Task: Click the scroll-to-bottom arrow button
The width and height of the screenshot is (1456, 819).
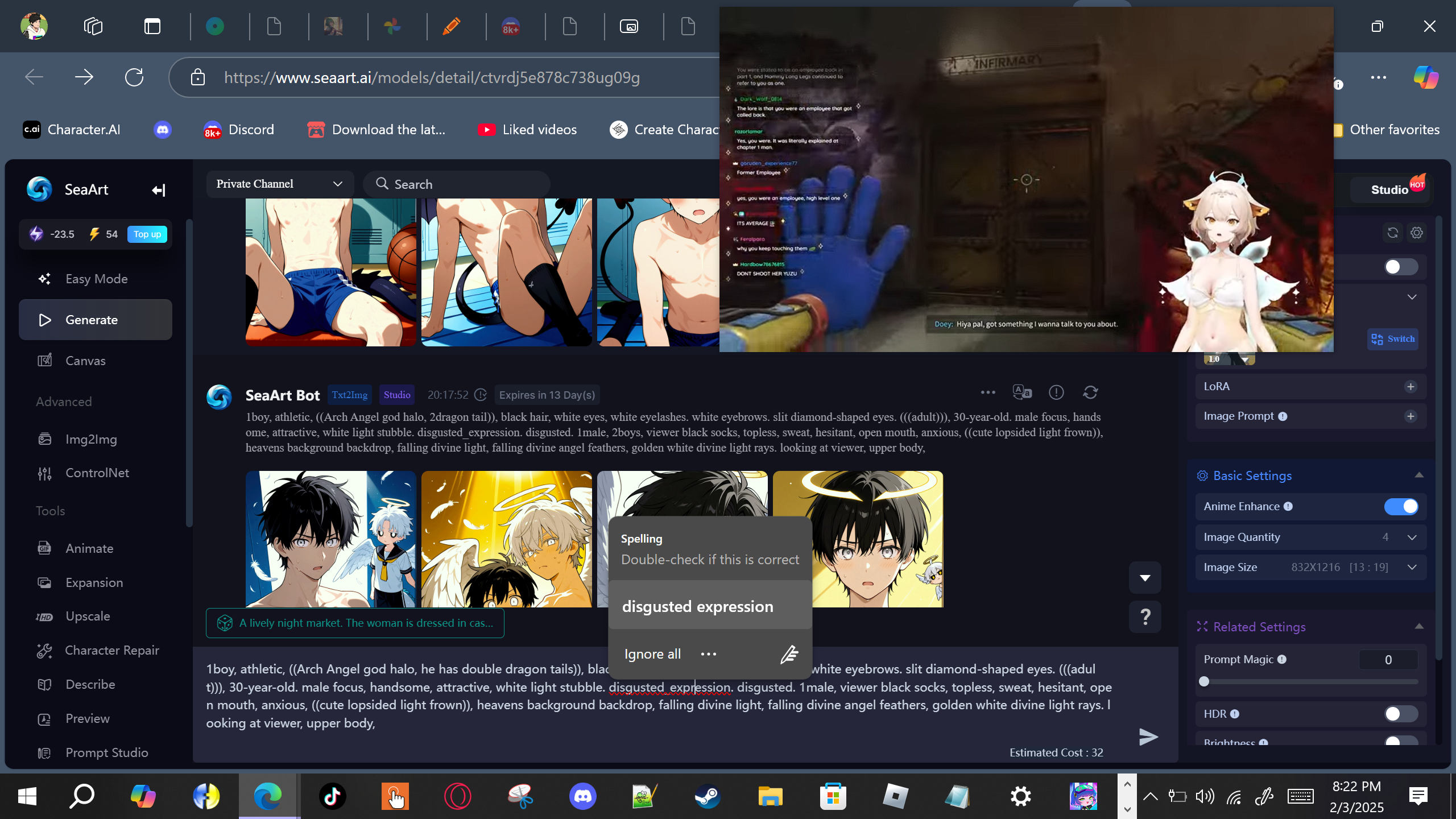Action: (x=1145, y=578)
